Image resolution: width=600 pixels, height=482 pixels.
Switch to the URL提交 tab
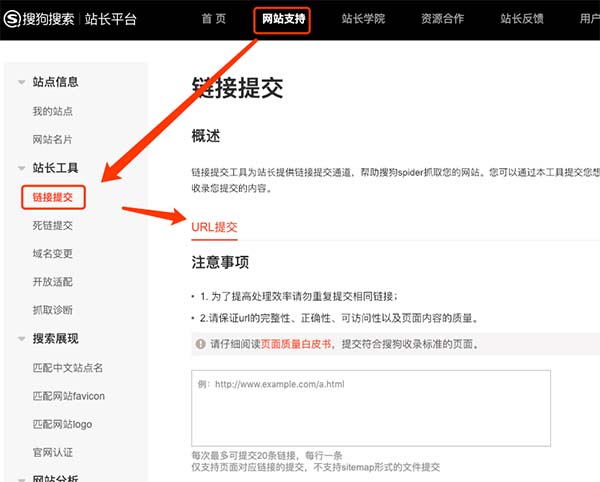(x=214, y=227)
